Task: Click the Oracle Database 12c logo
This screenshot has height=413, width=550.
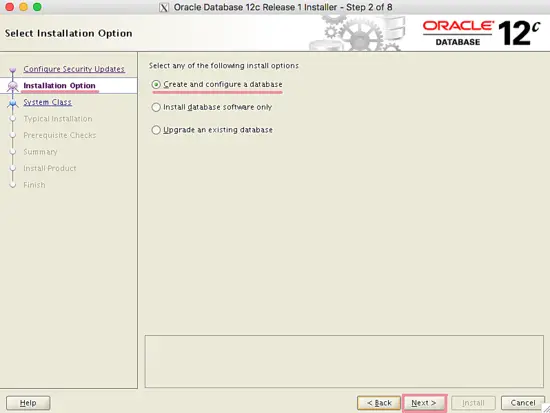Action: coord(481,33)
